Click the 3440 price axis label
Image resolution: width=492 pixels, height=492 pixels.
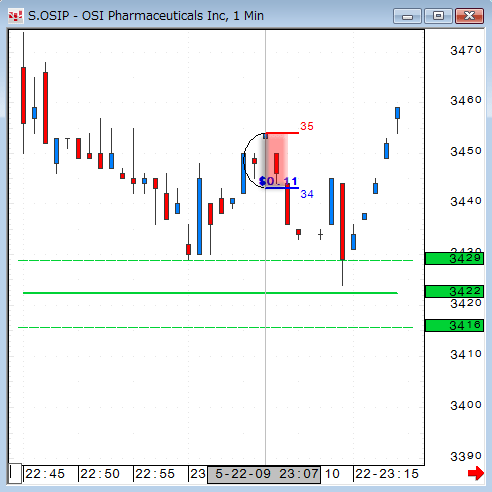(466, 201)
